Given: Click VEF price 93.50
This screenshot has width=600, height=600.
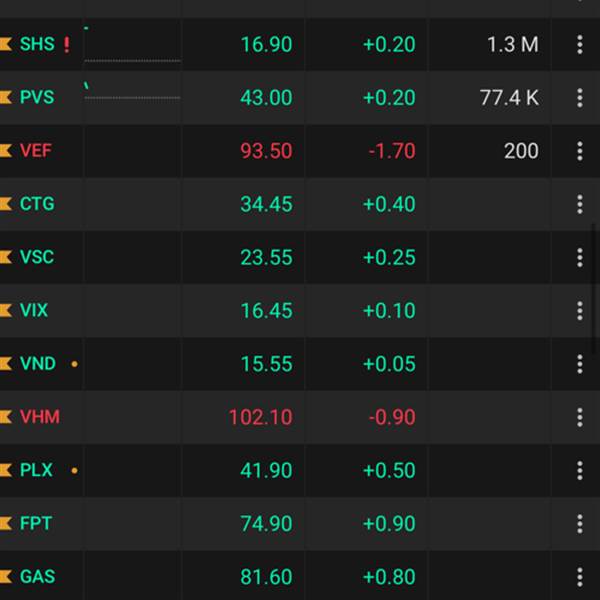Looking at the screenshot, I should coord(266,151).
